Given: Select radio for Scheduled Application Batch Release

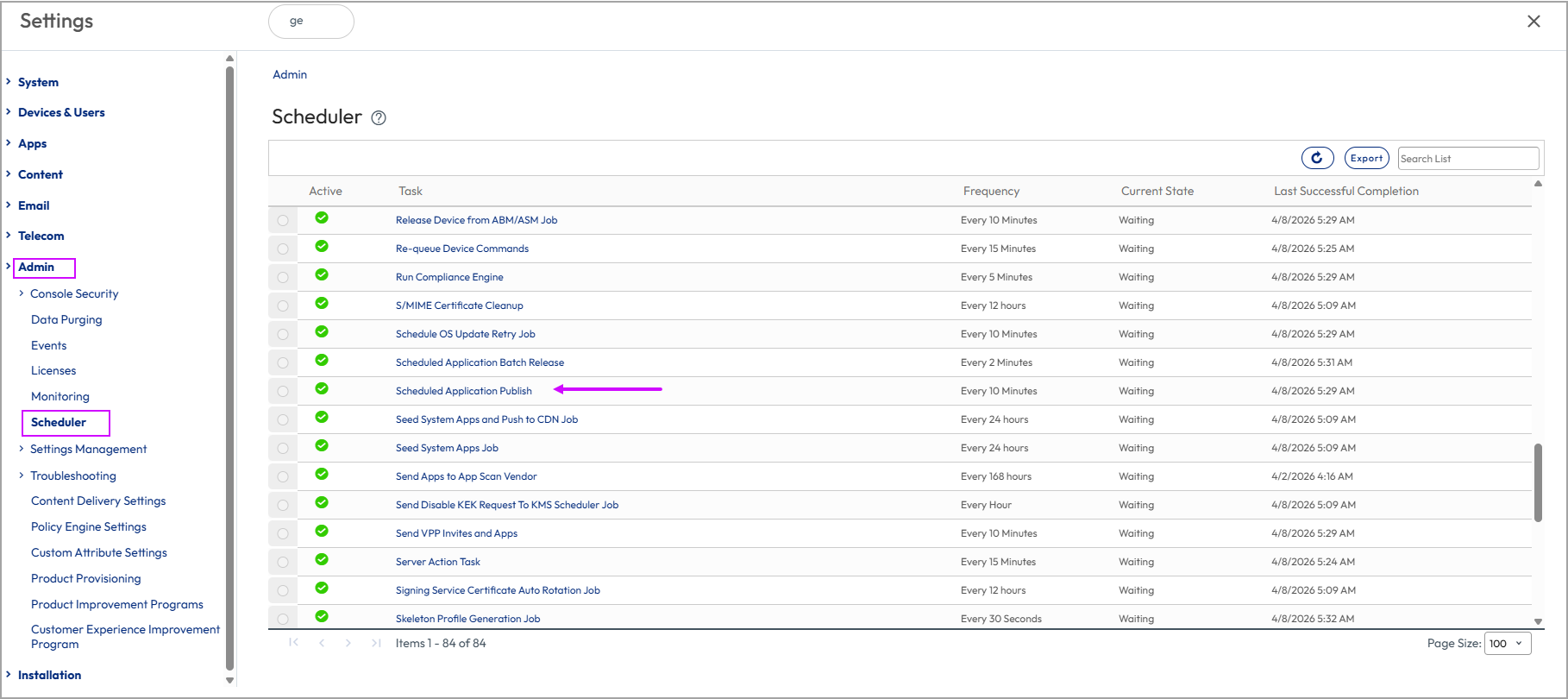Looking at the screenshot, I should 283,363.
